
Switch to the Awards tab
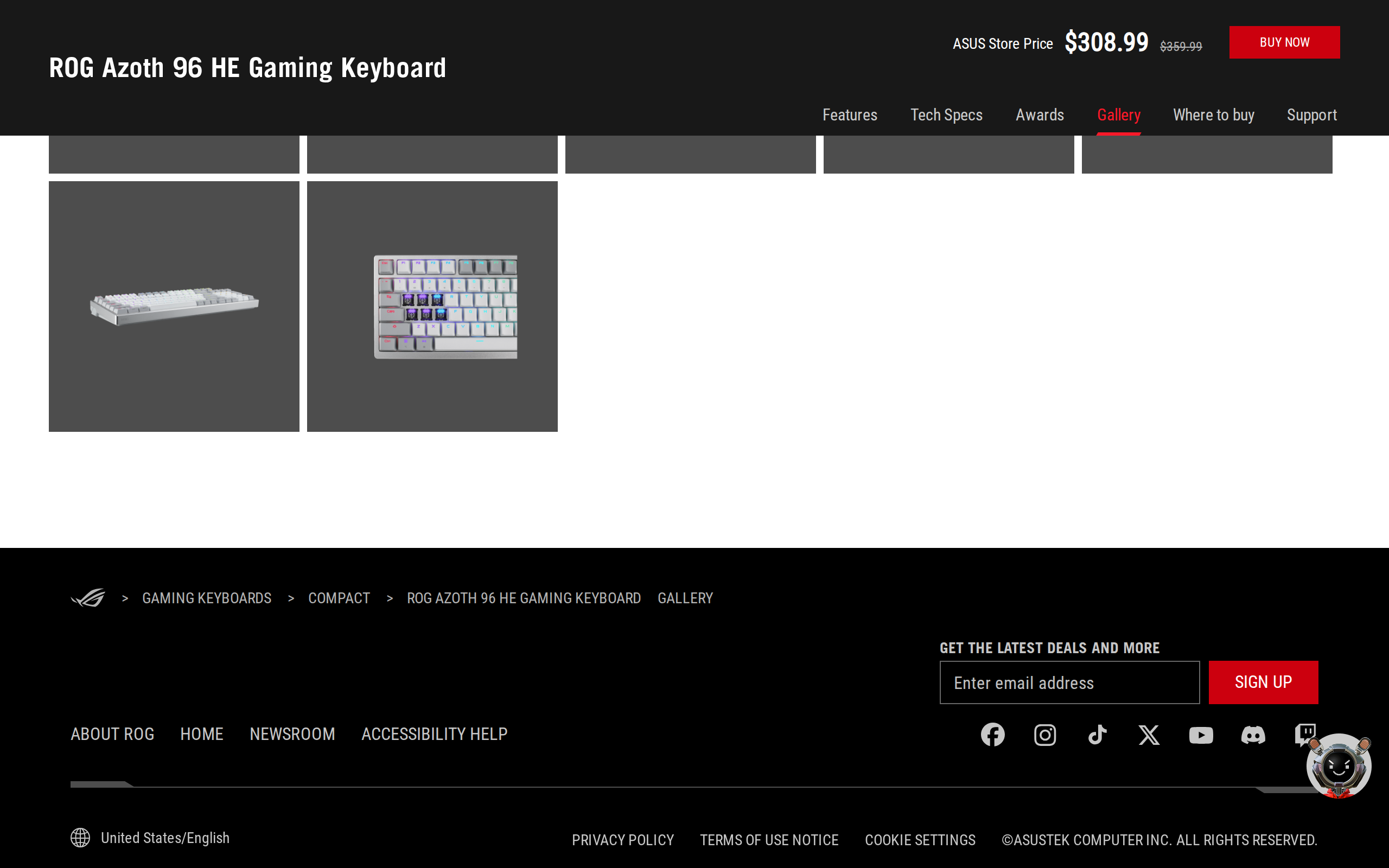click(x=1040, y=115)
